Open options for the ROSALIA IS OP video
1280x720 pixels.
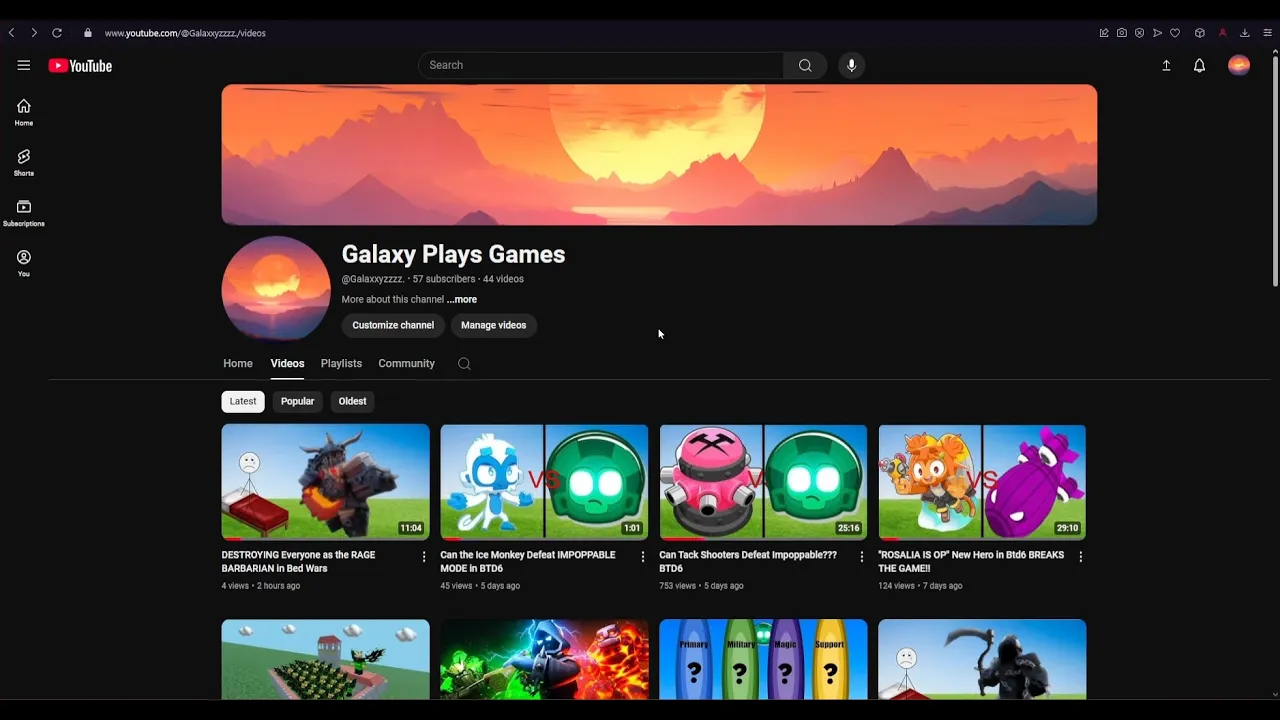pos(1081,557)
